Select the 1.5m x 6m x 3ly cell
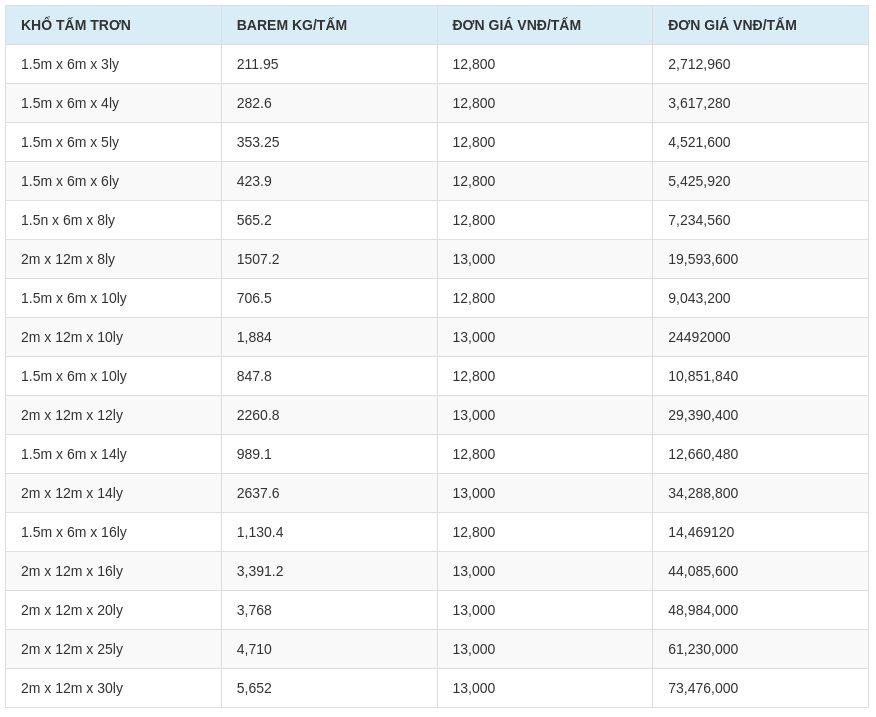The width and height of the screenshot is (876, 717). tap(70, 64)
